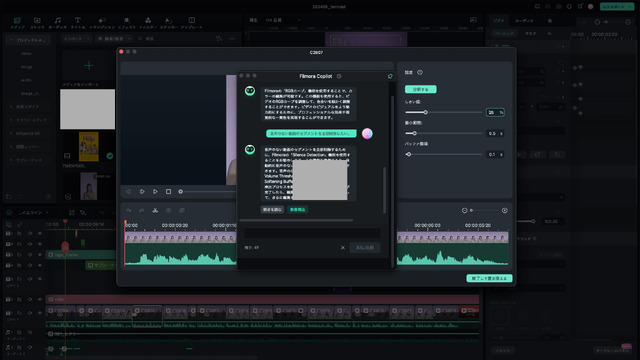Select the video folder in the sidebar

point(26,53)
